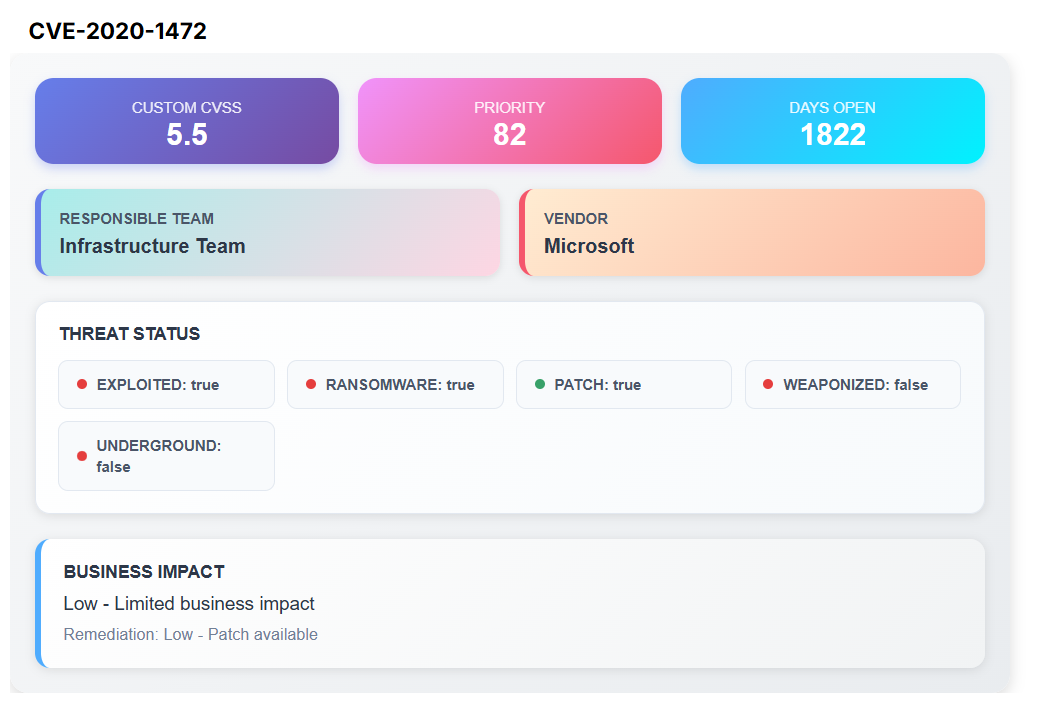Click the CVE-2020-1472 page title
Screen dimensions: 1056x703
[x=118, y=31]
